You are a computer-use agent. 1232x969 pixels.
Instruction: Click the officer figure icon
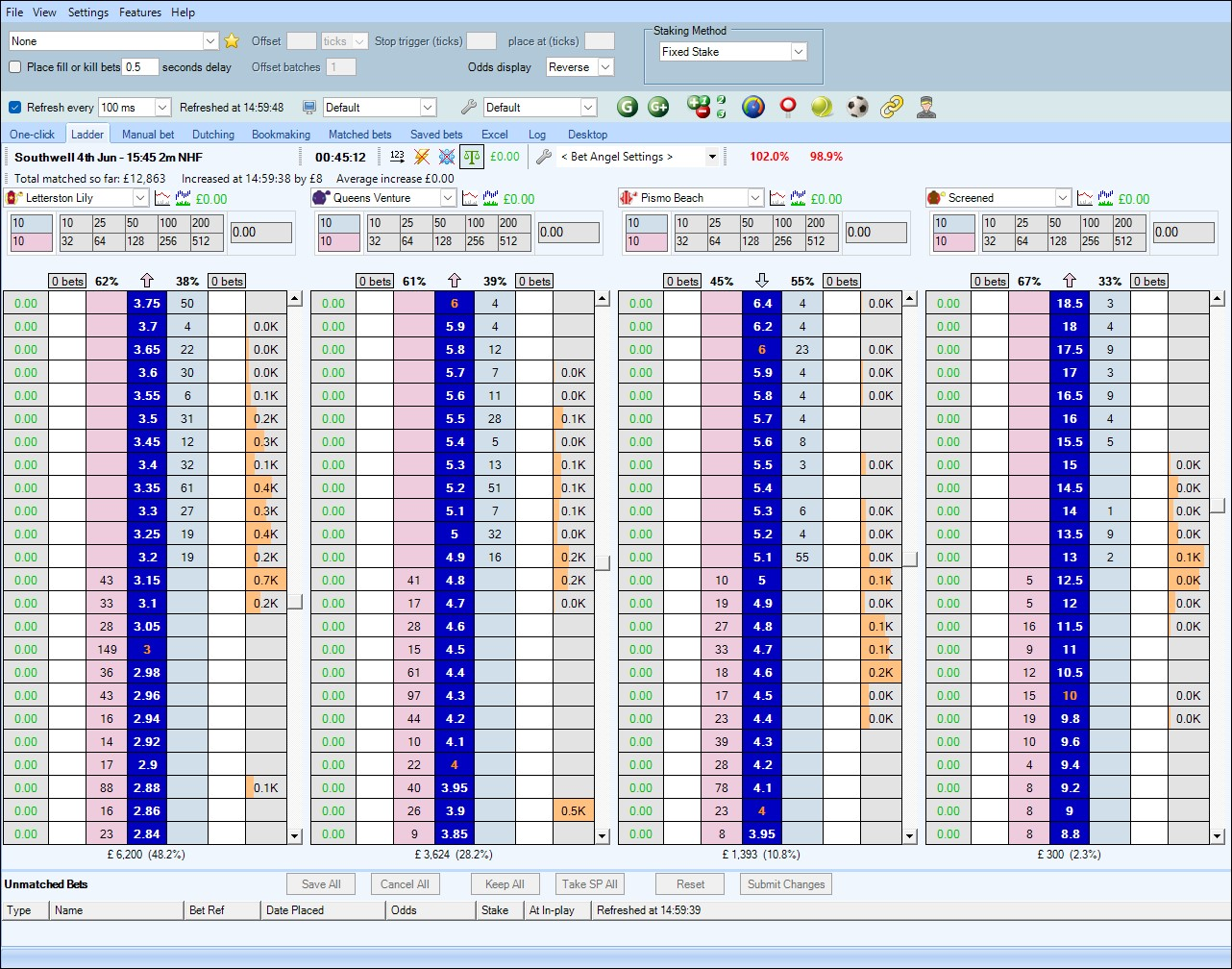pyautogui.click(x=926, y=107)
